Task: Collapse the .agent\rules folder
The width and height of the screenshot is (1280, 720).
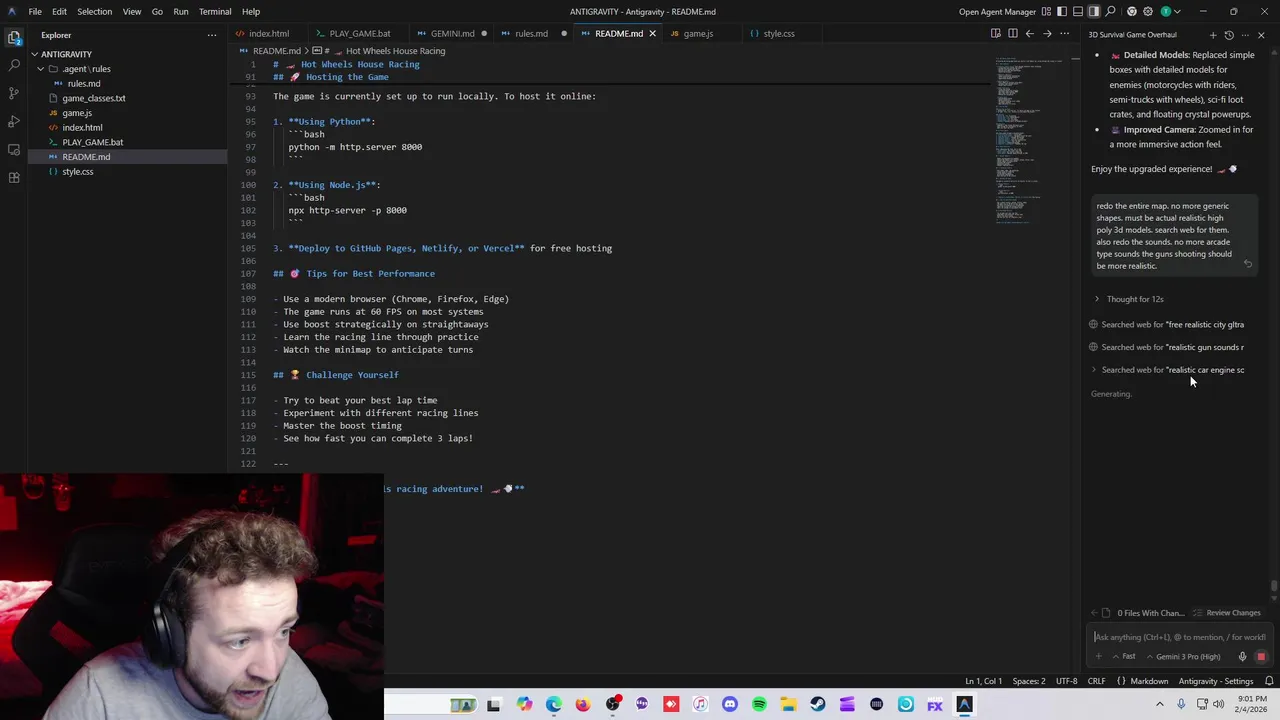Action: click(86, 69)
